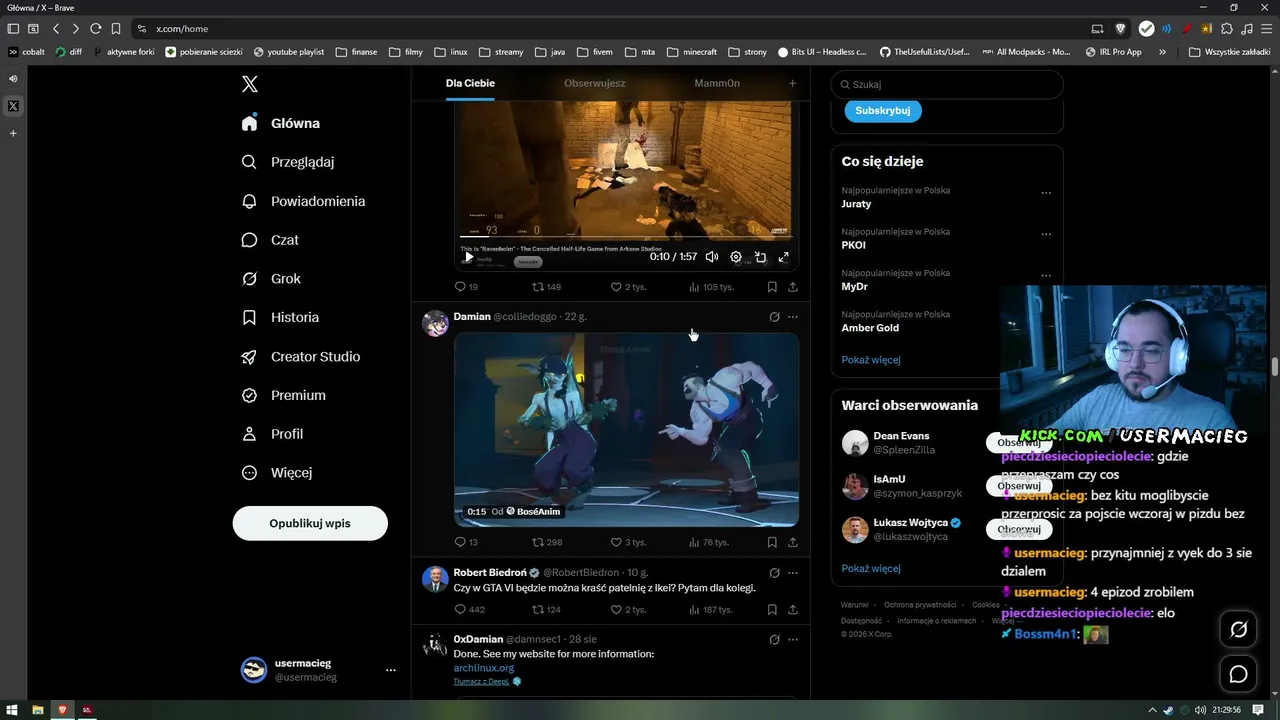1280x720 pixels.
Task: Open options for the PKOl trend
Action: (1046, 234)
